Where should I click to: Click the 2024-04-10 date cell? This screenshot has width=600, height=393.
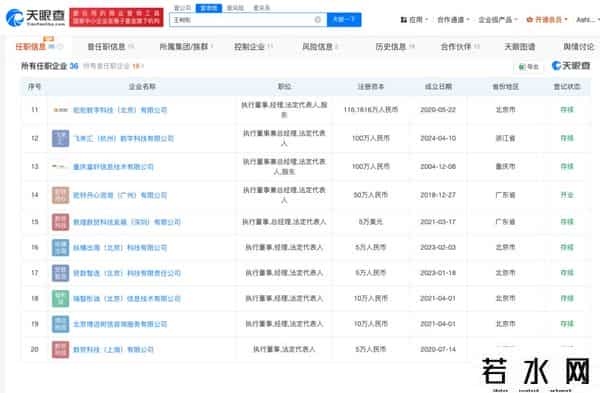tap(438, 138)
